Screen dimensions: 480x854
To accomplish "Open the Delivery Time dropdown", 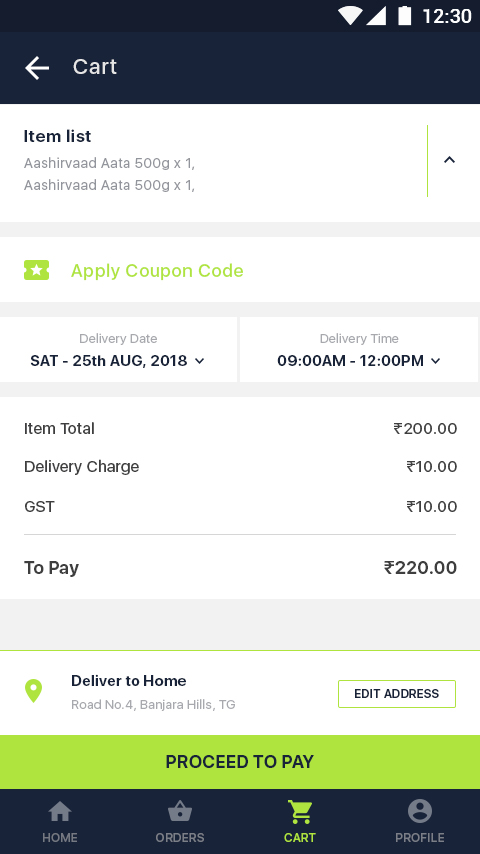I will (359, 350).
